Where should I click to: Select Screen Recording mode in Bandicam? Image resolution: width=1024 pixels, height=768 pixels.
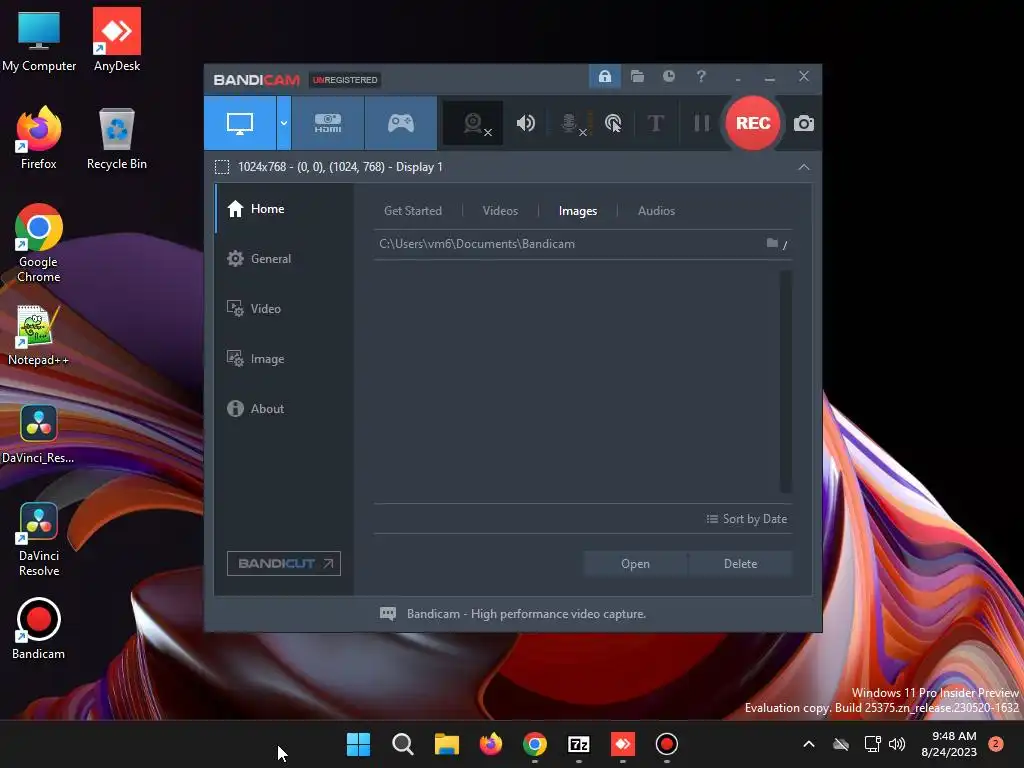[240, 123]
